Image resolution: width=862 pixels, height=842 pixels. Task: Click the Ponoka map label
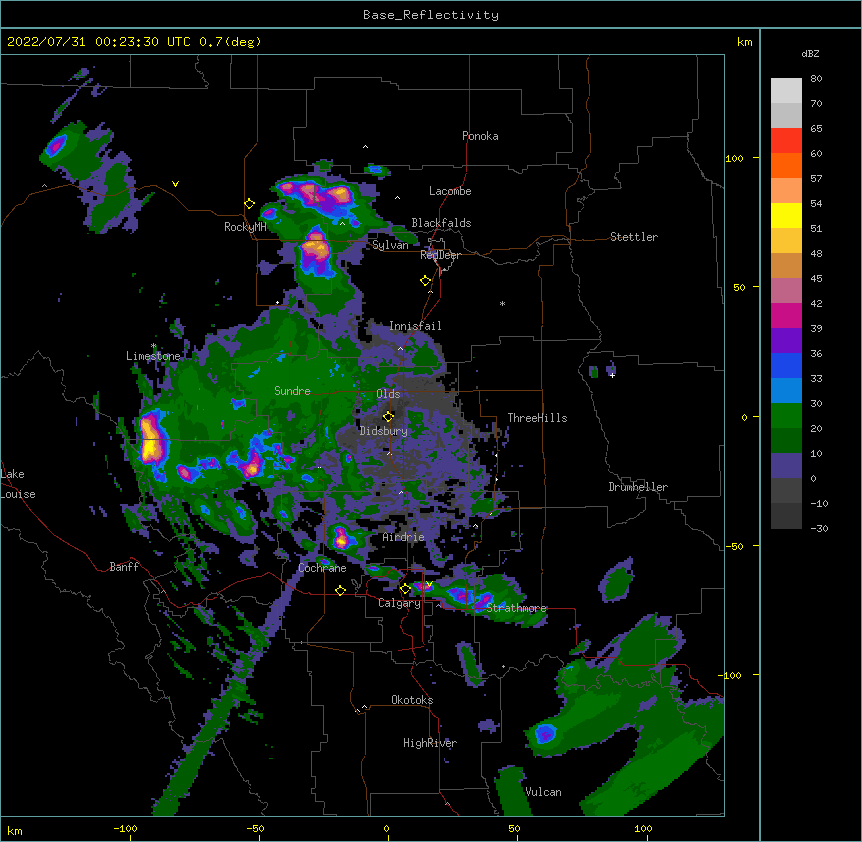pyautogui.click(x=480, y=136)
